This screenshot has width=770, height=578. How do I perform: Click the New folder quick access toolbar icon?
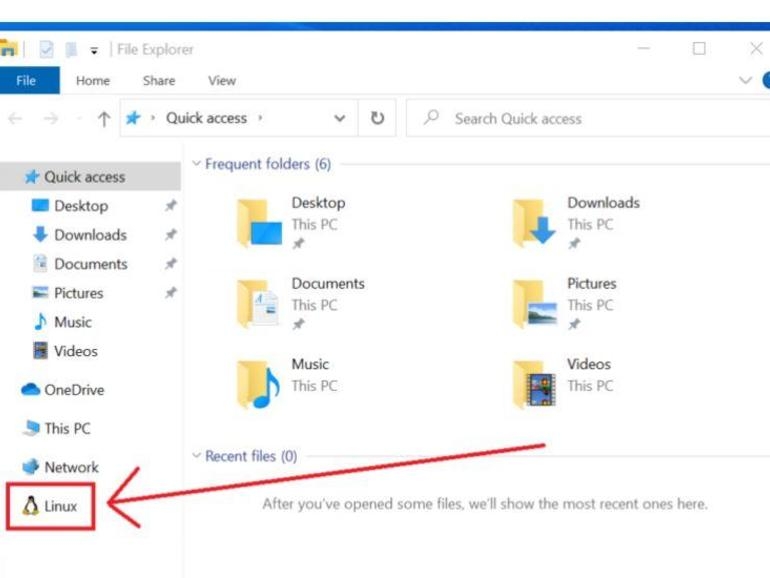tap(71, 49)
